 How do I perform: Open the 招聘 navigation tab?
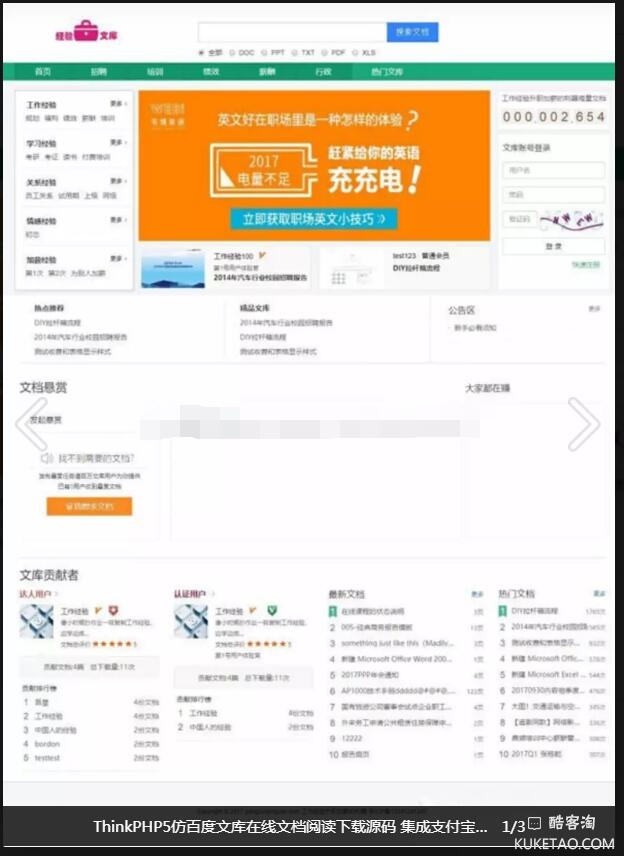tap(99, 72)
